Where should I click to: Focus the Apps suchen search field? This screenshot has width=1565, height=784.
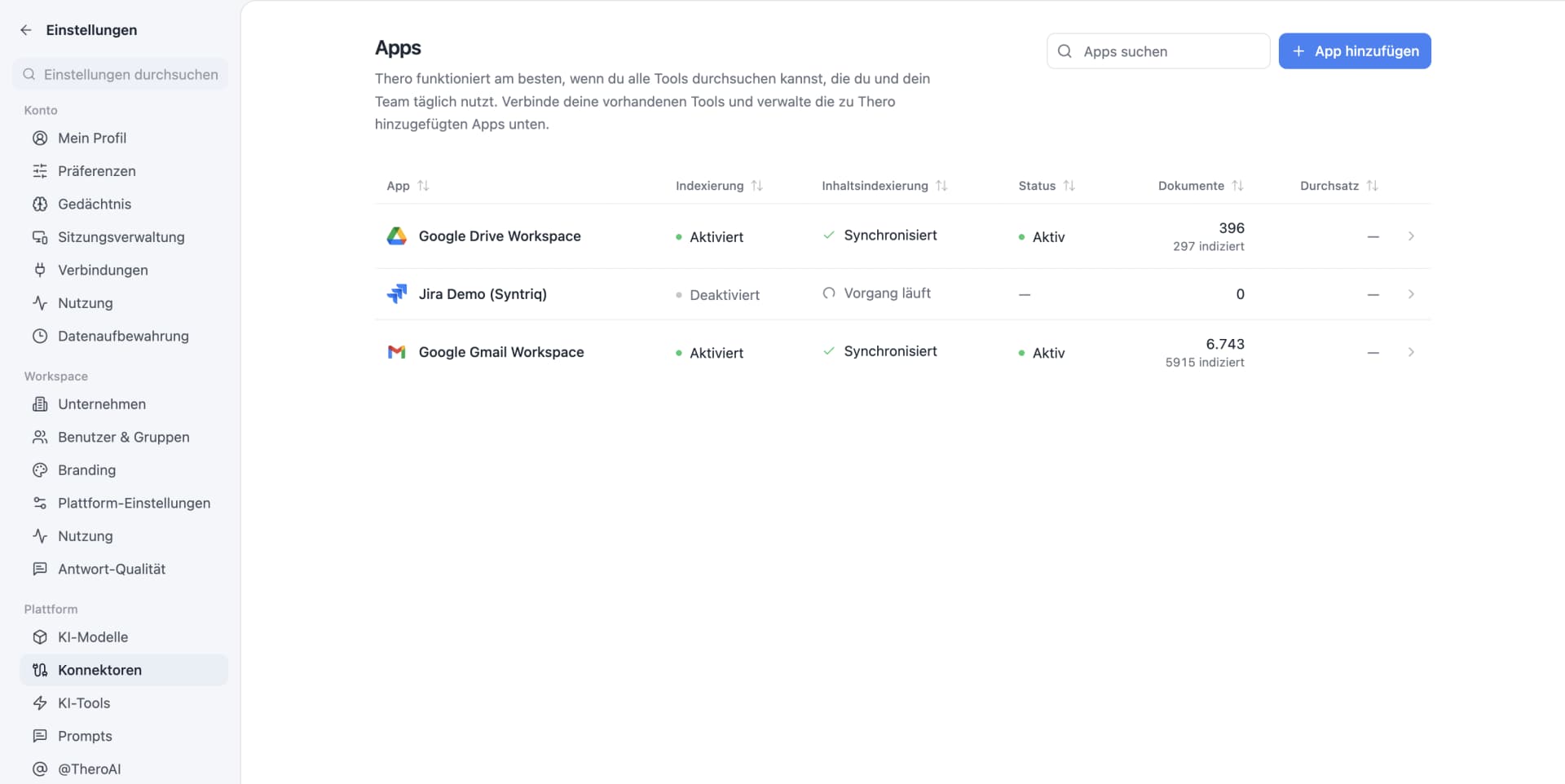(x=1158, y=51)
